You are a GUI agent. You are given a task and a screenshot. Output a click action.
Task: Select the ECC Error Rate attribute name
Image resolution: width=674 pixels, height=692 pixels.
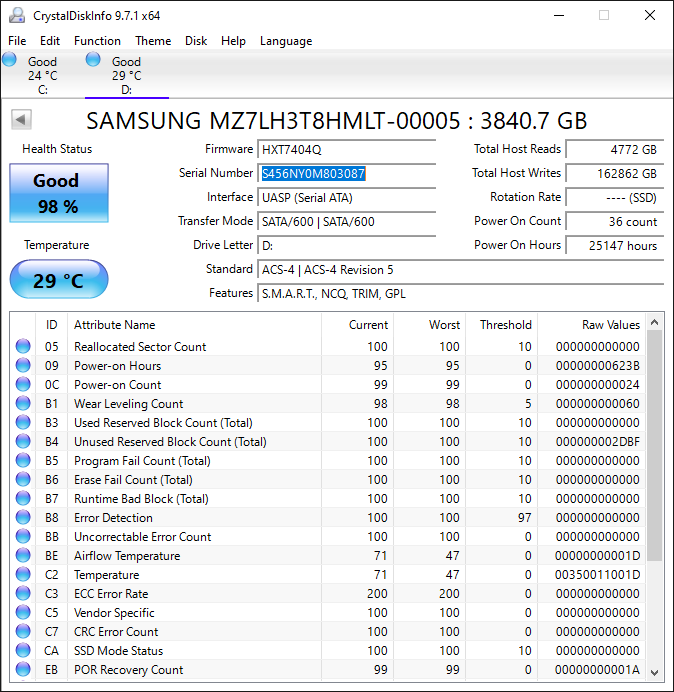point(111,594)
